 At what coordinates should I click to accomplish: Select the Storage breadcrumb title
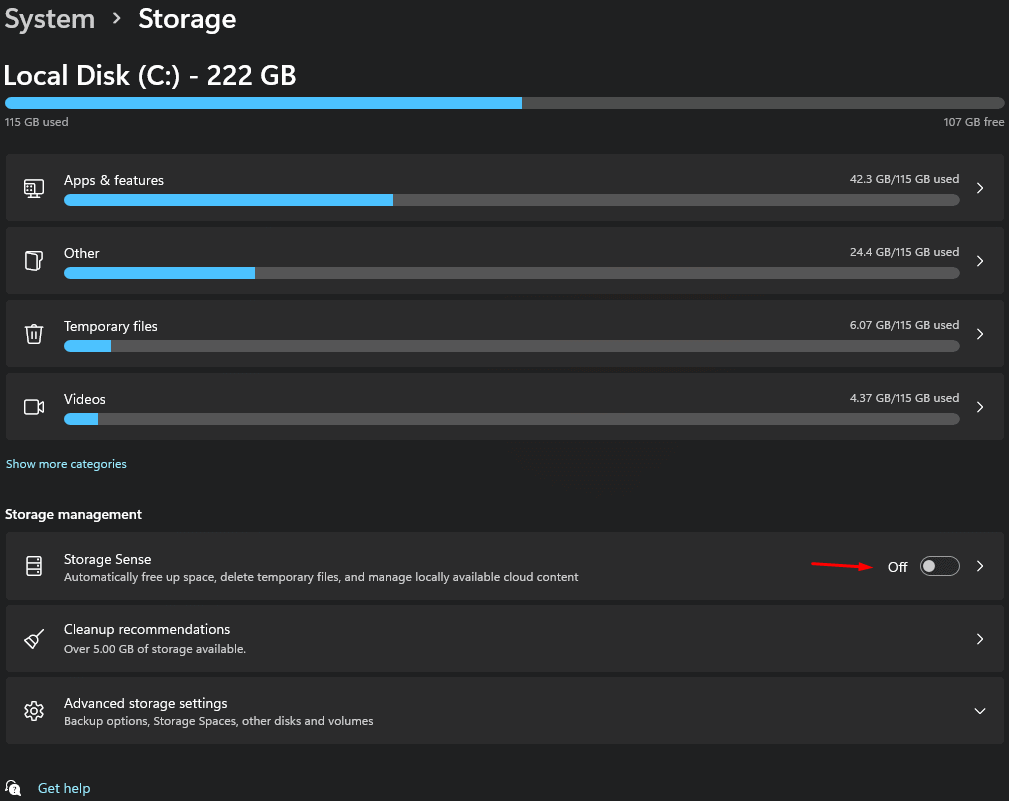(x=187, y=18)
